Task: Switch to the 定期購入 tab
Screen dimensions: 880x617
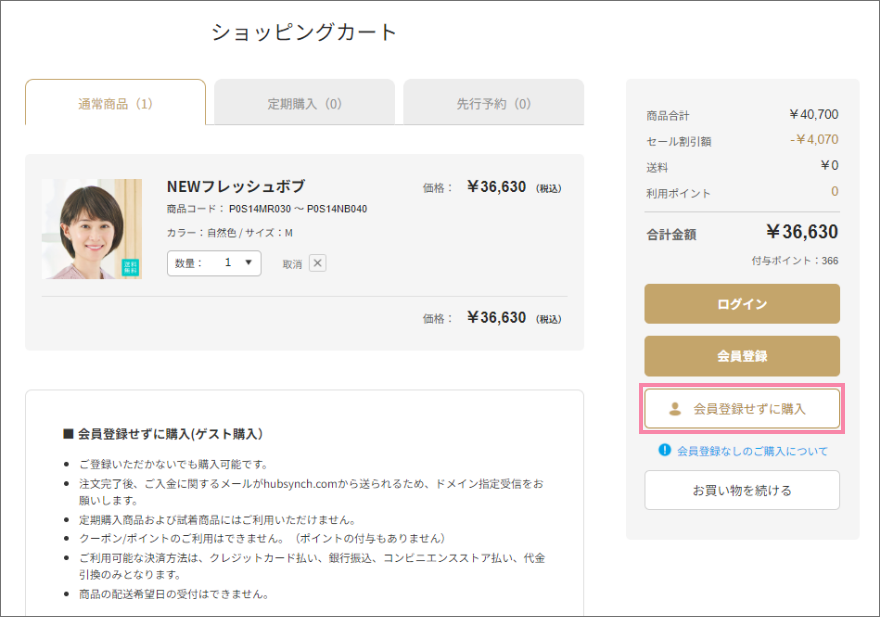Action: click(304, 101)
